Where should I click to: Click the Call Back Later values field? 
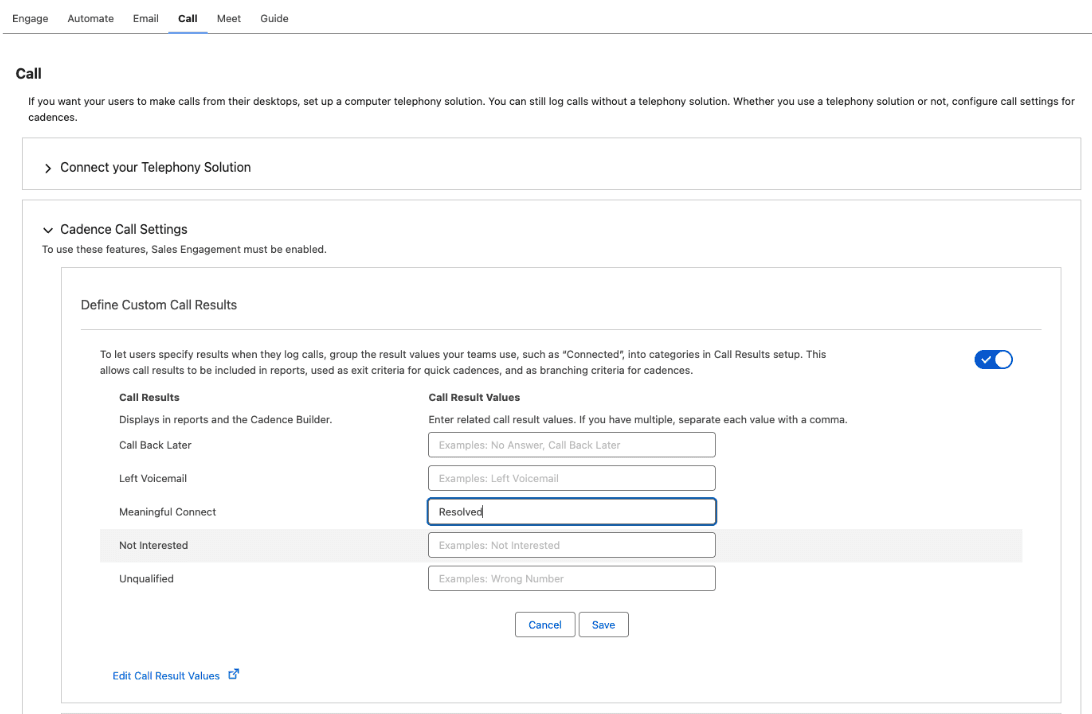click(x=571, y=445)
